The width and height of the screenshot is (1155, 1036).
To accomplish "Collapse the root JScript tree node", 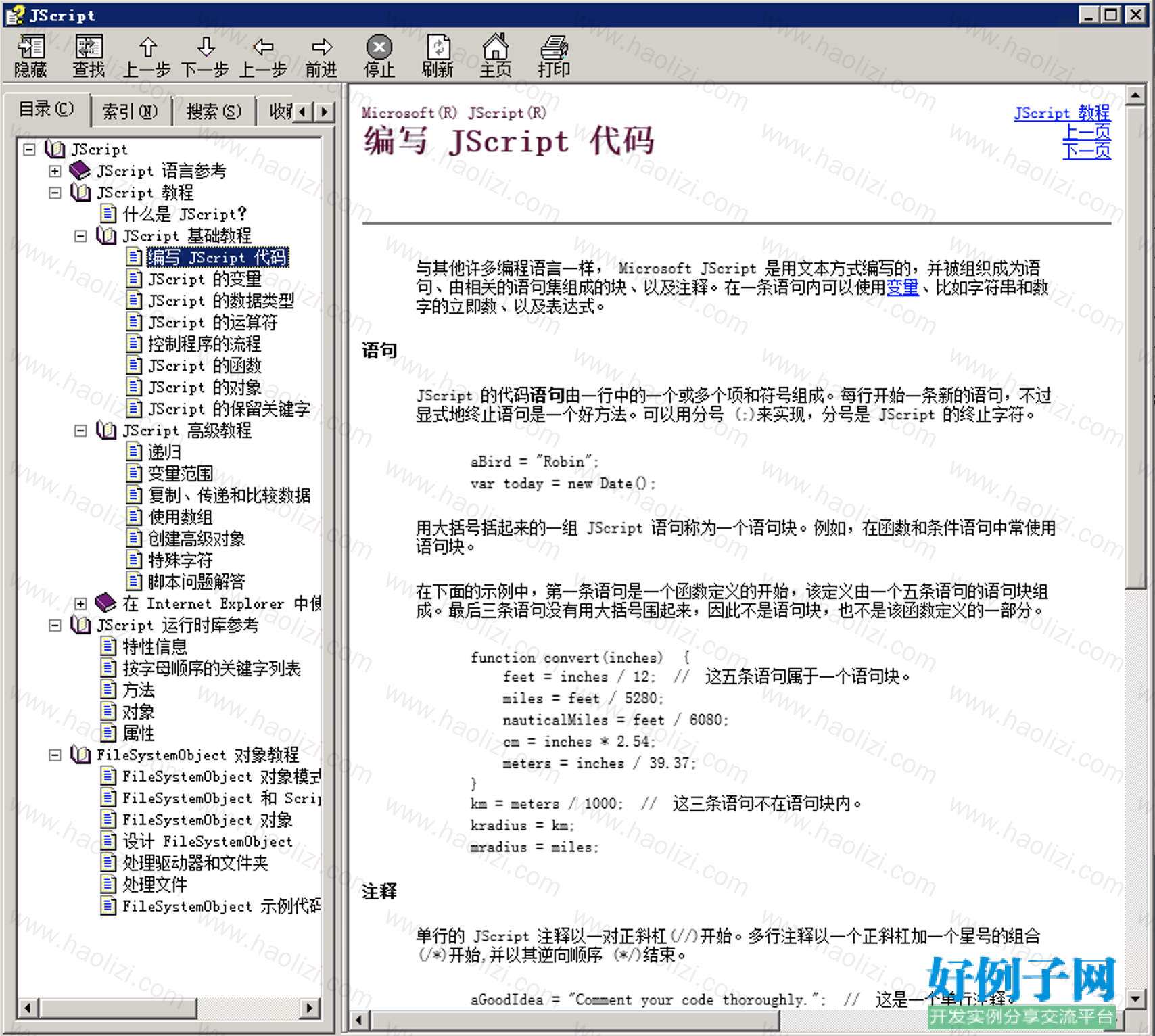I will pos(29,149).
